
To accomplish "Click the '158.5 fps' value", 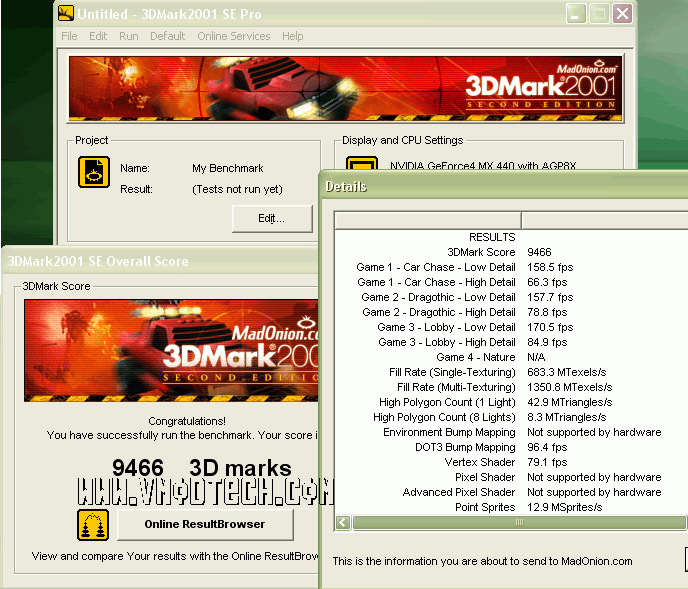I will [550, 267].
